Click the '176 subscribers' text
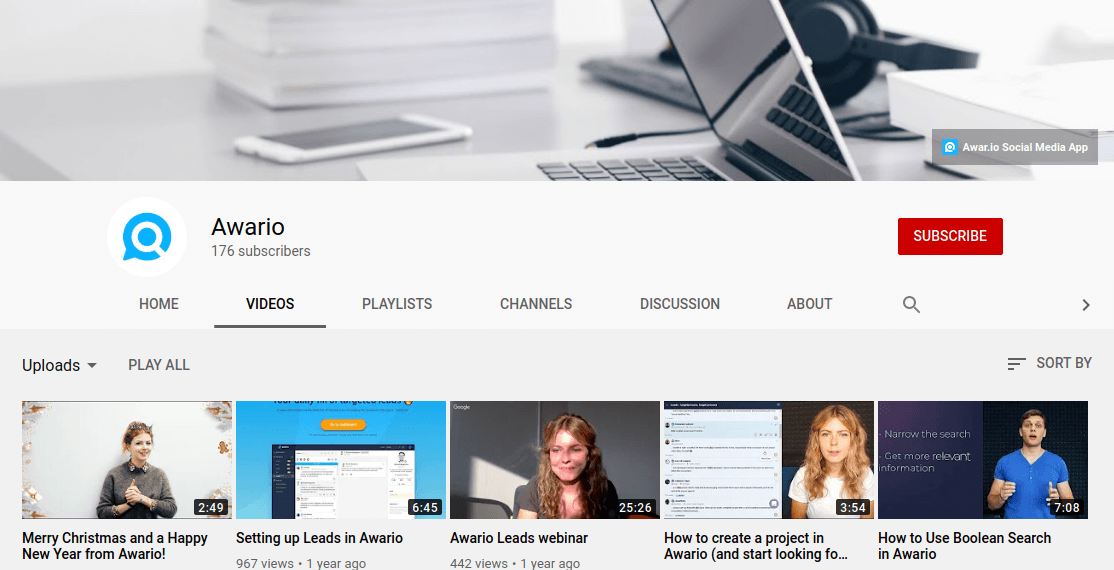The width and height of the screenshot is (1114, 570). [261, 251]
